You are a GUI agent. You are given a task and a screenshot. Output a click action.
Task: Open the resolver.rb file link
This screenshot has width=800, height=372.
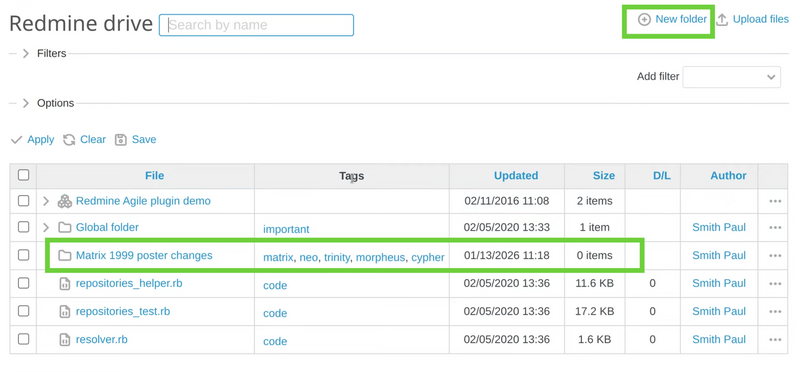(x=102, y=339)
